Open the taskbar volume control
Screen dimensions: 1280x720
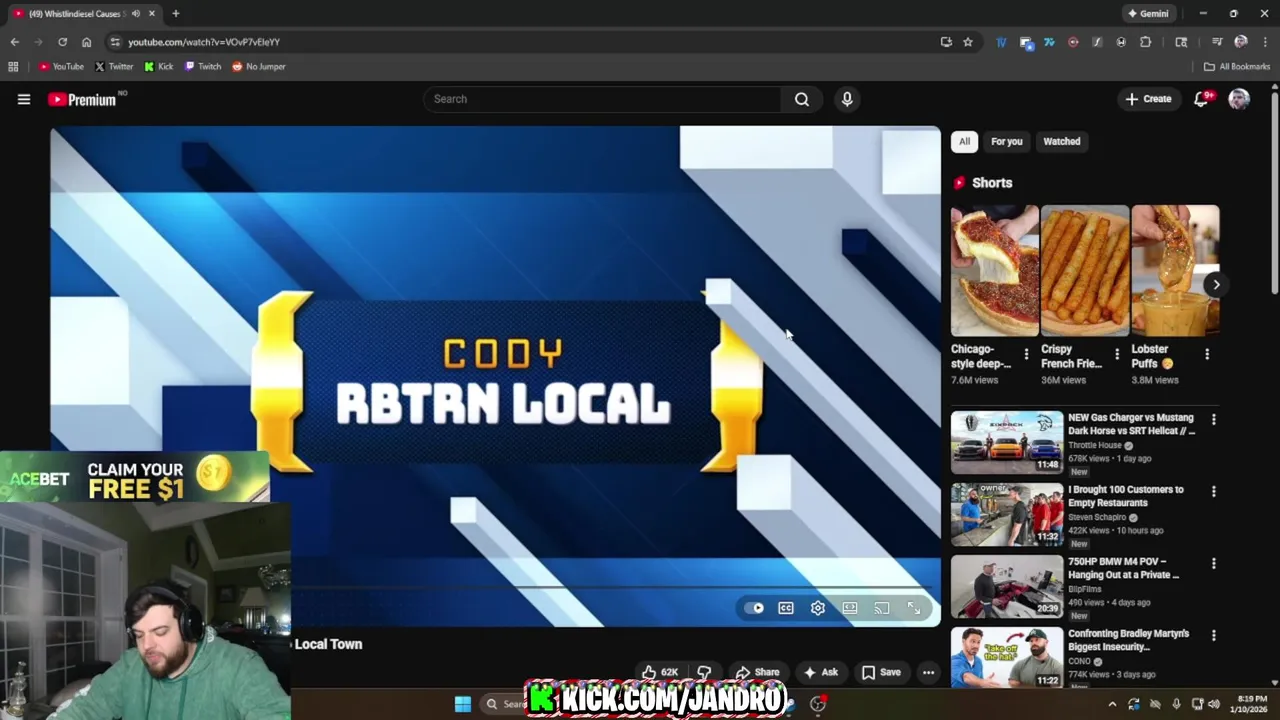[x=1214, y=704]
